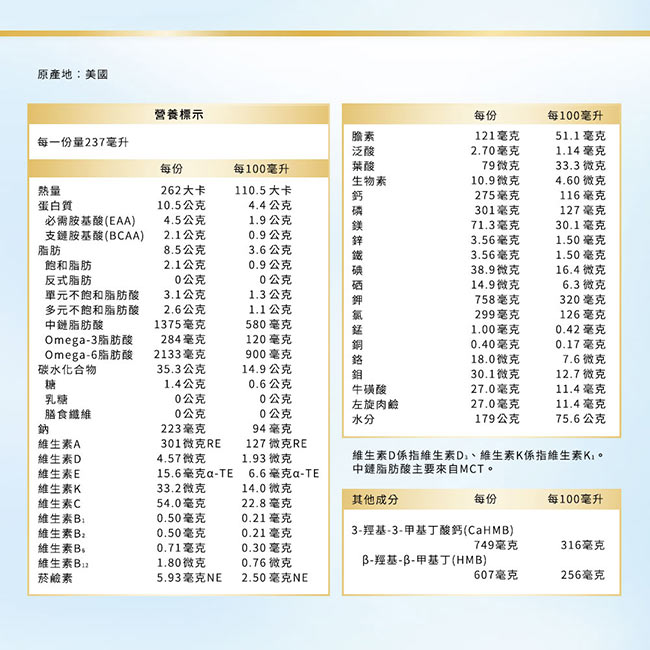The image size is (650, 650).
Task: Select the 必需胺基酸(EAA) row label
Action: pyautogui.click(x=90, y=220)
